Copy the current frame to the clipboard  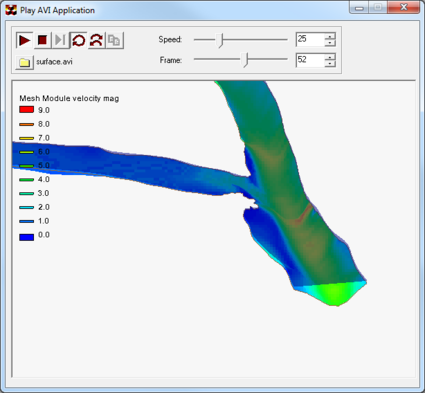(x=115, y=40)
